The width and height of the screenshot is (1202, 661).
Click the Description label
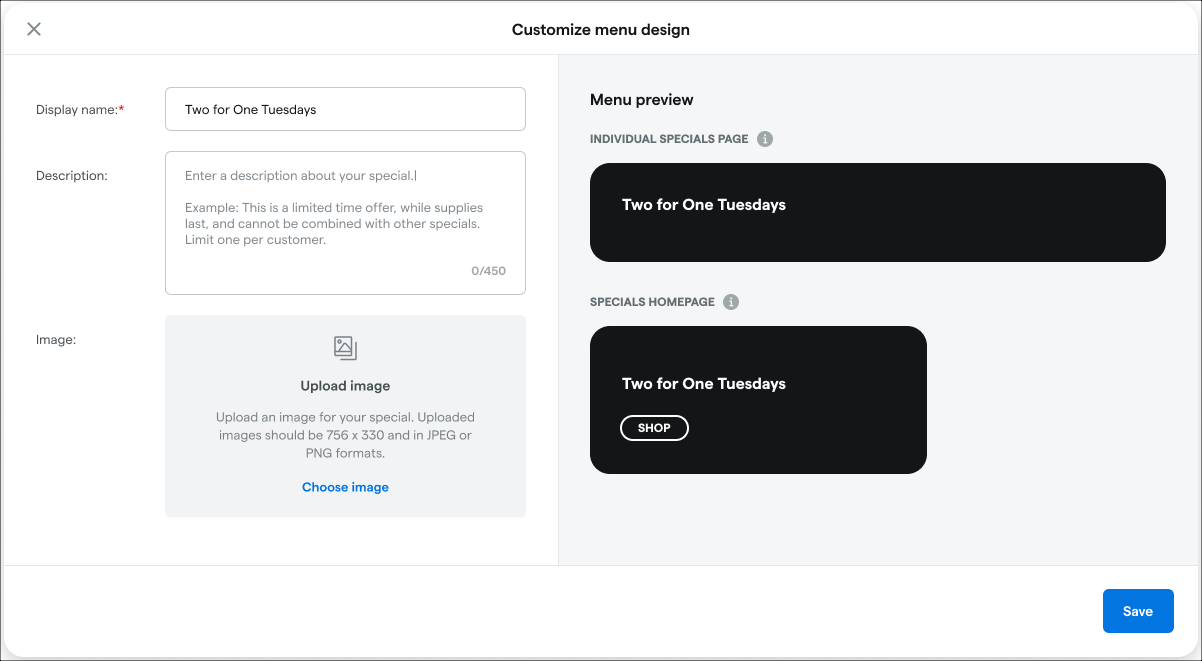72,176
